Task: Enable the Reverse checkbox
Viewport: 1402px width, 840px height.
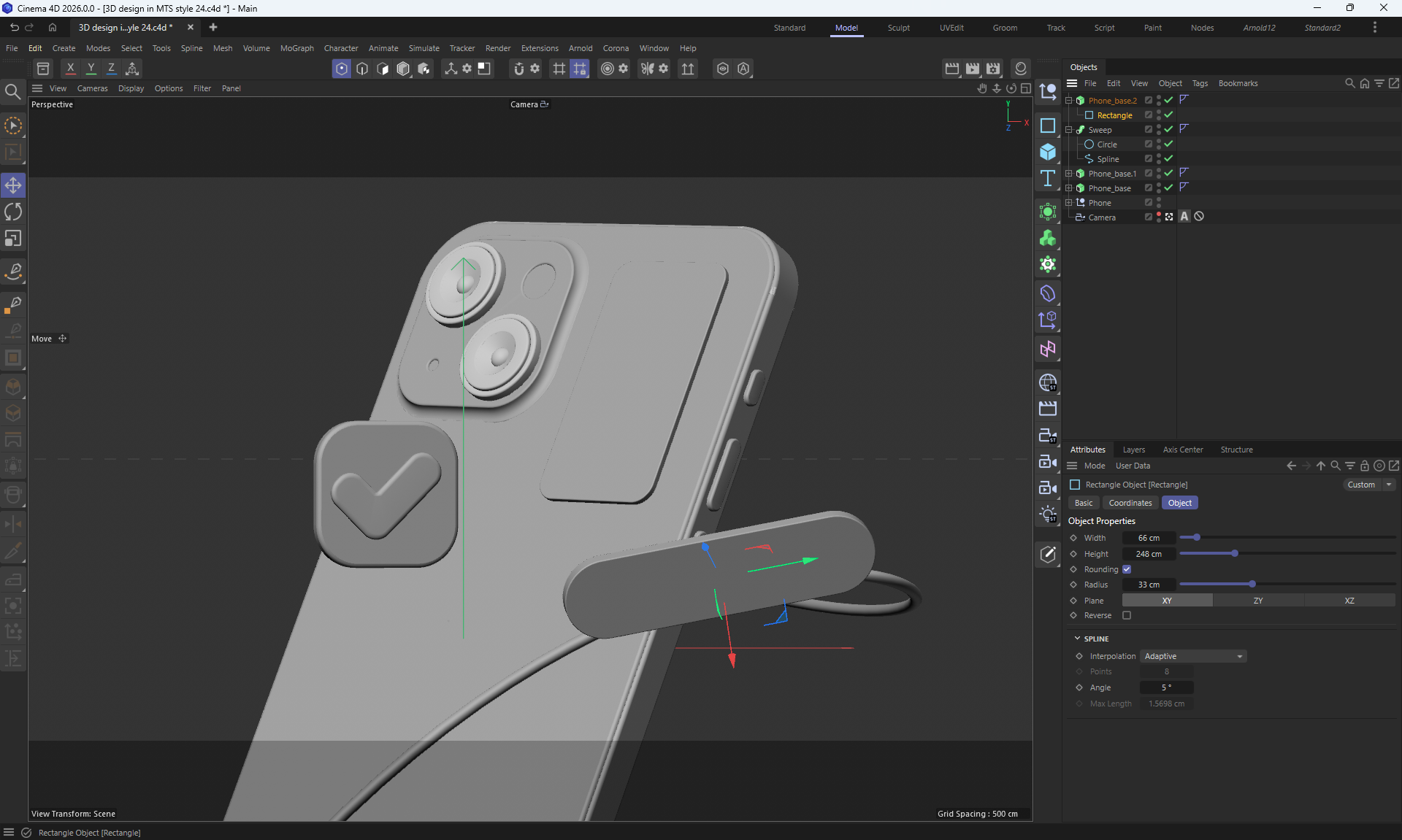Action: click(1127, 615)
